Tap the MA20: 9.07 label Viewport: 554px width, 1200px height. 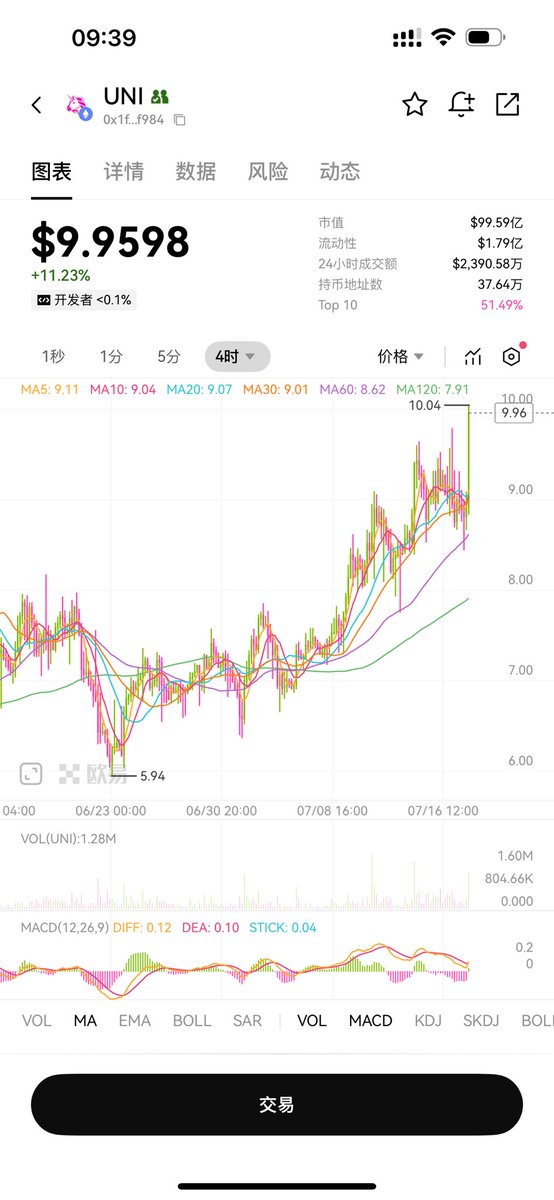point(199,389)
